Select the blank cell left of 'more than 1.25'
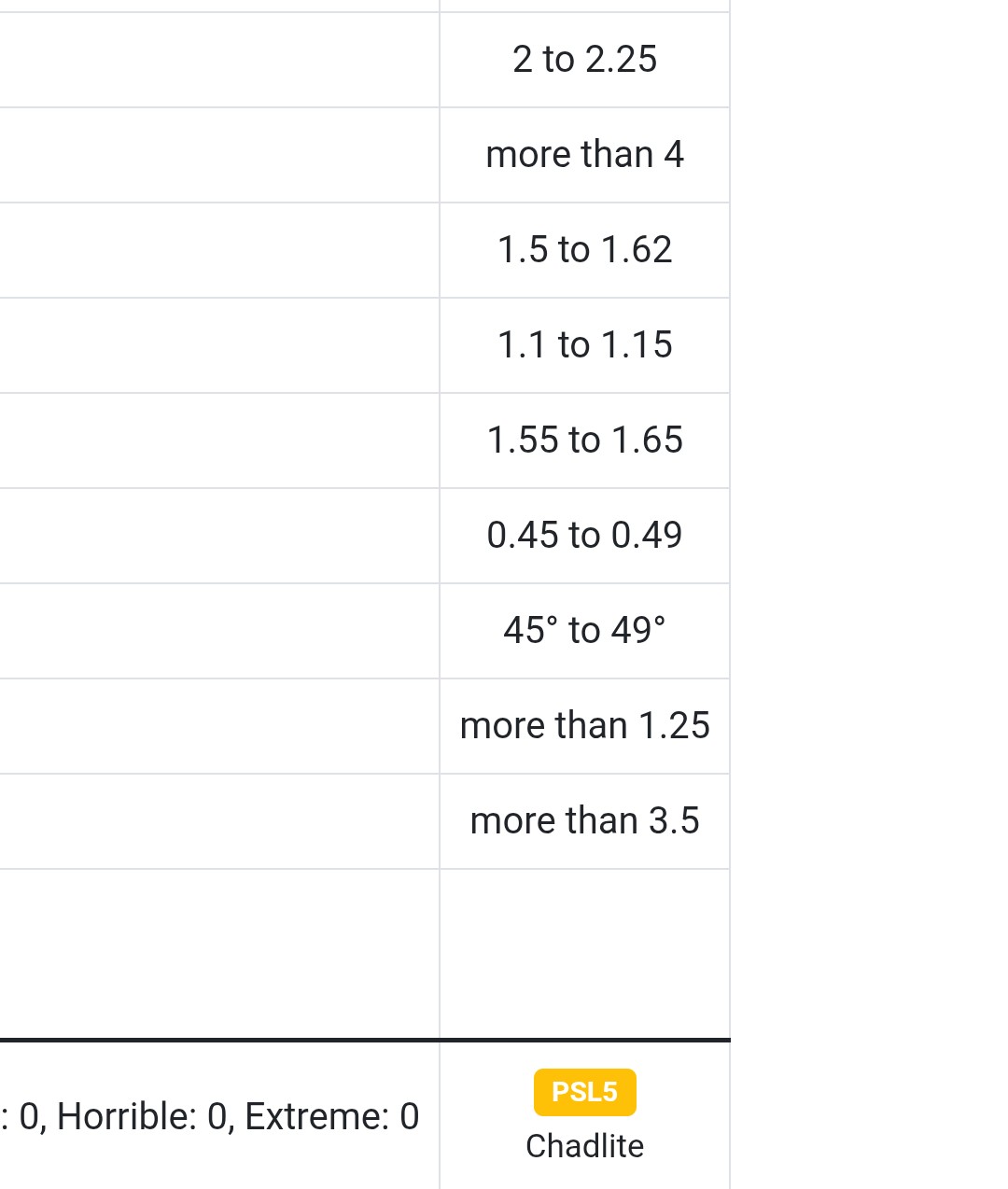This screenshot has width=1008, height=1189. (219, 726)
